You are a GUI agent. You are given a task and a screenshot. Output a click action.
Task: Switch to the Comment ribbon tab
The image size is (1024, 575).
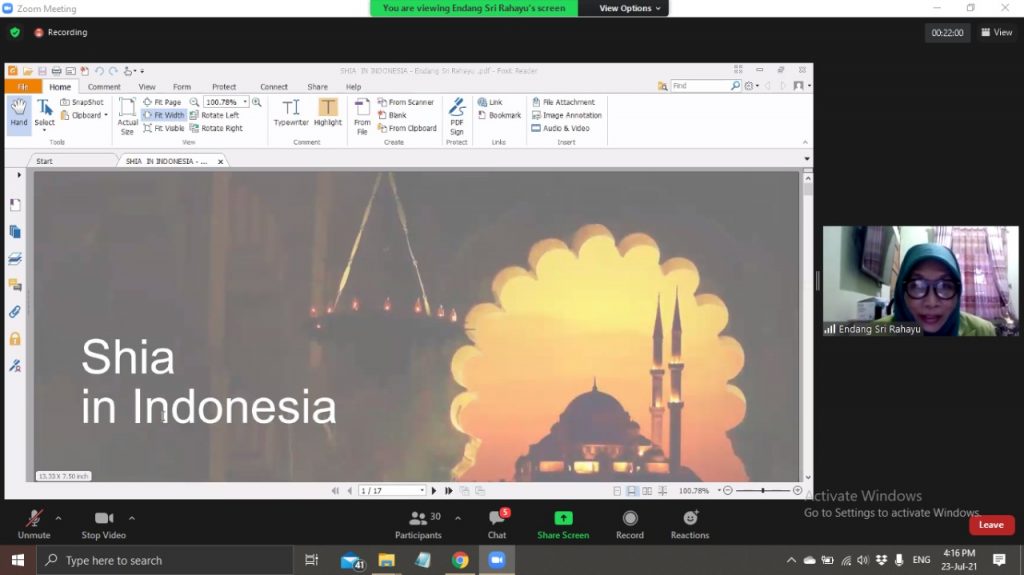[x=104, y=87]
